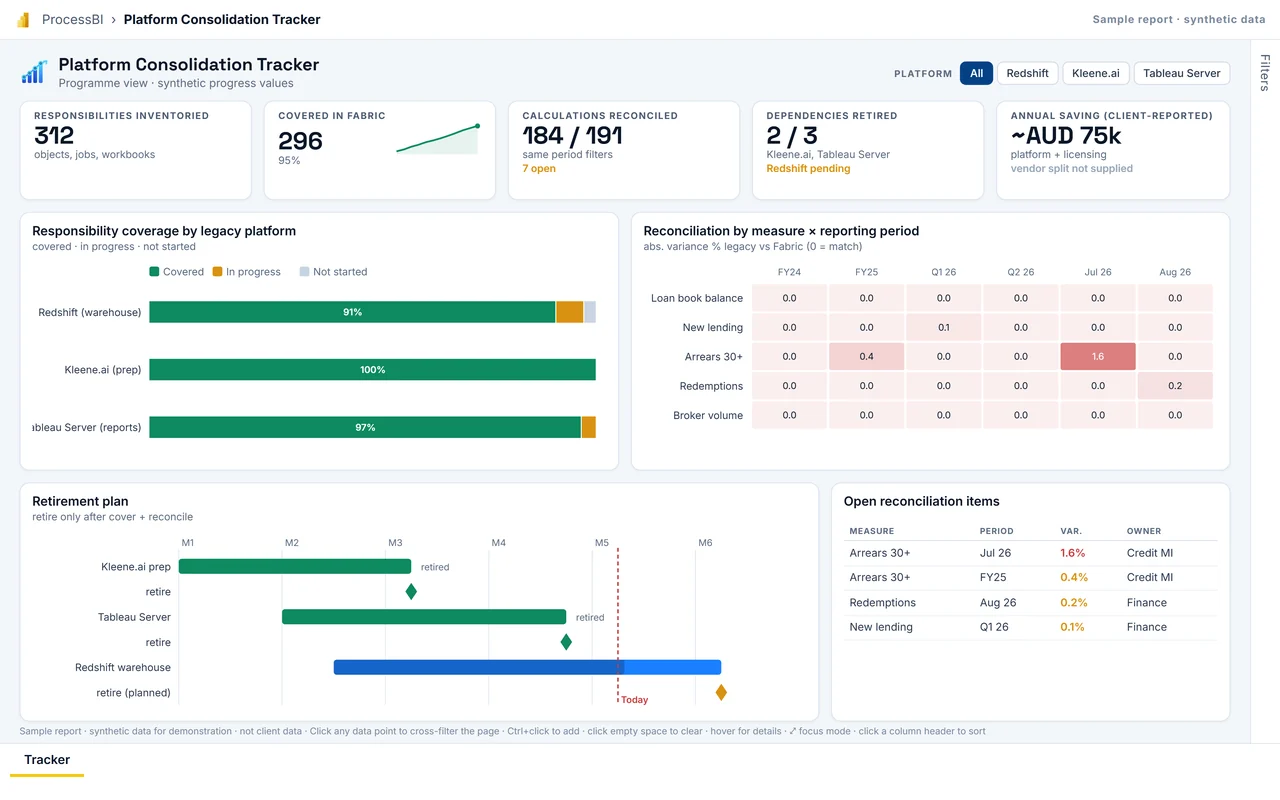Expand the Filters side panel
This screenshot has width=1280, height=800.
tap(1265, 73)
